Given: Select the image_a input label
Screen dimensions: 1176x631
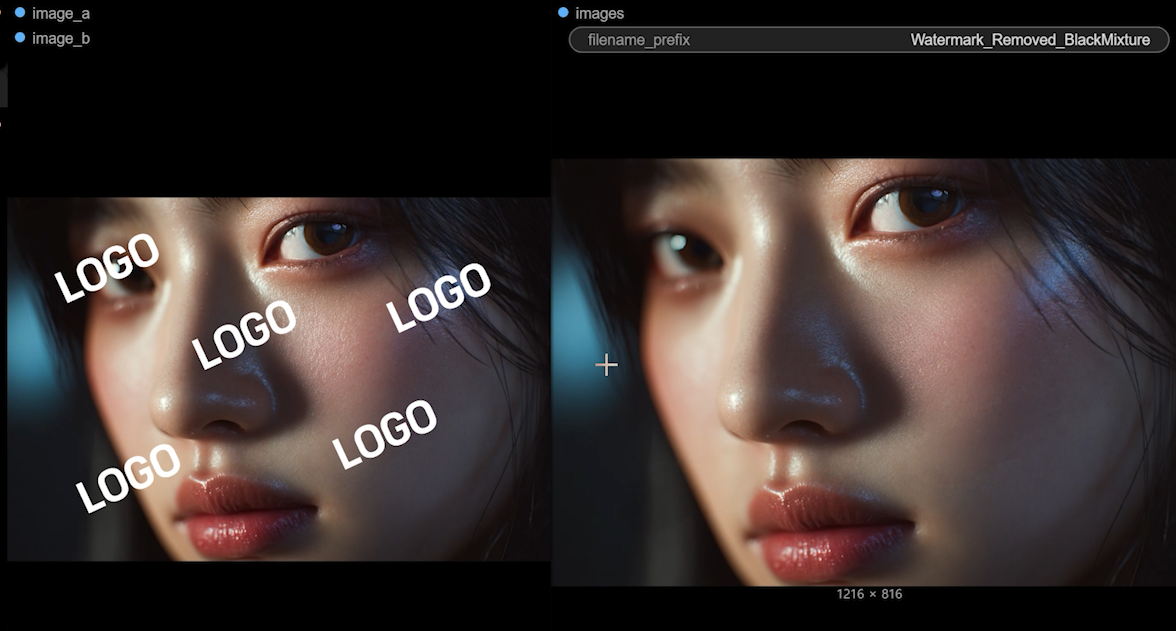Looking at the screenshot, I should [61, 14].
